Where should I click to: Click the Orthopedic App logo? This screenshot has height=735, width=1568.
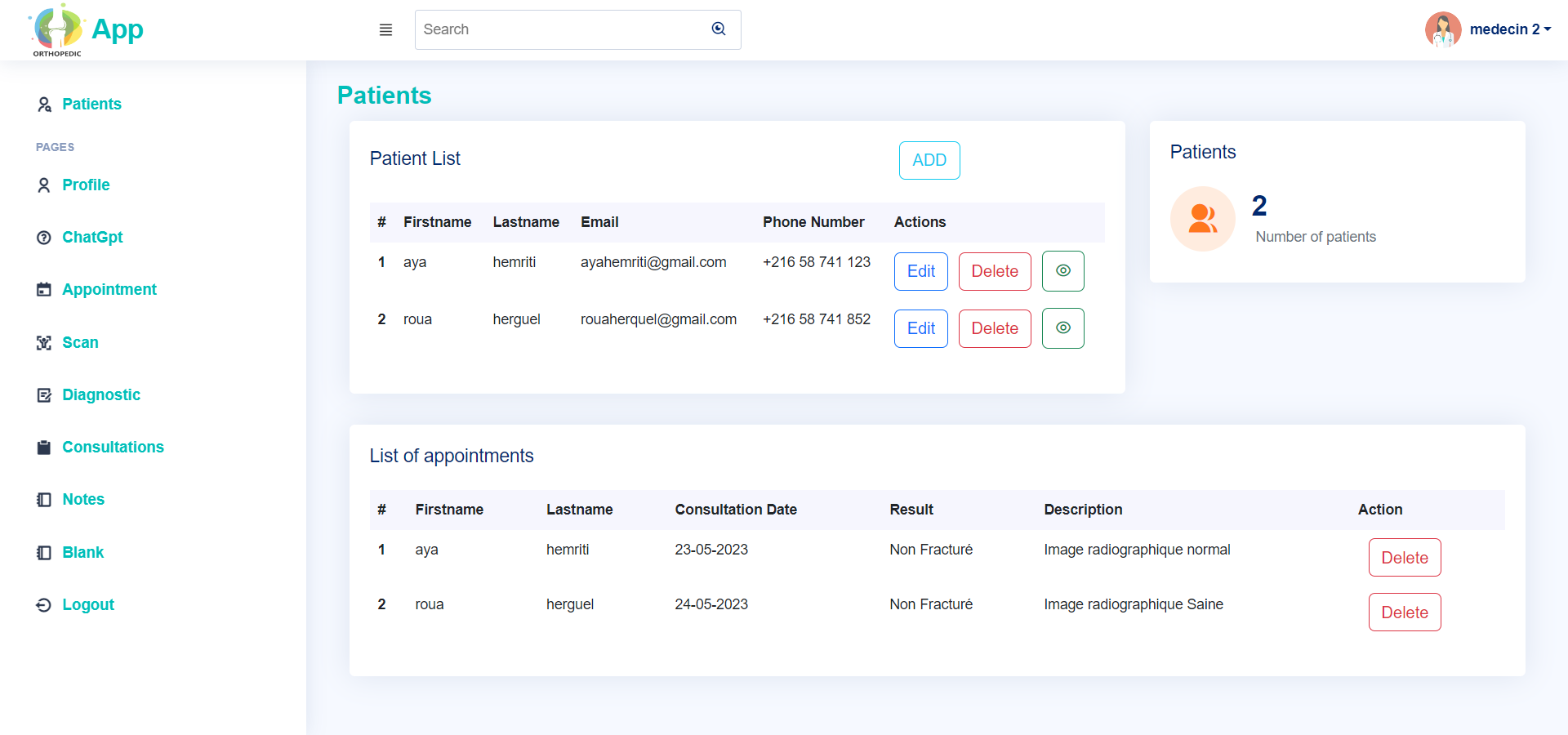tap(86, 30)
